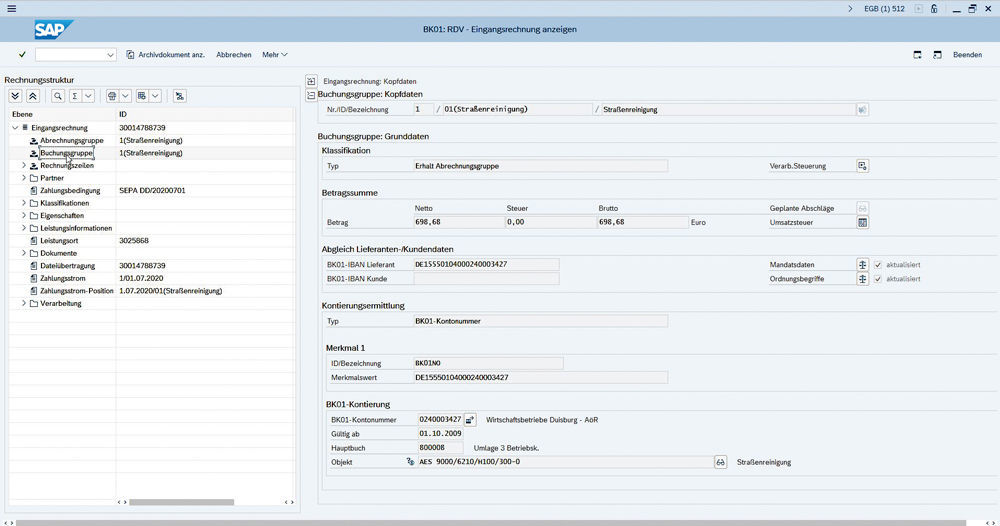Open the print dropdown arrow in tree toolbar

pos(126,96)
